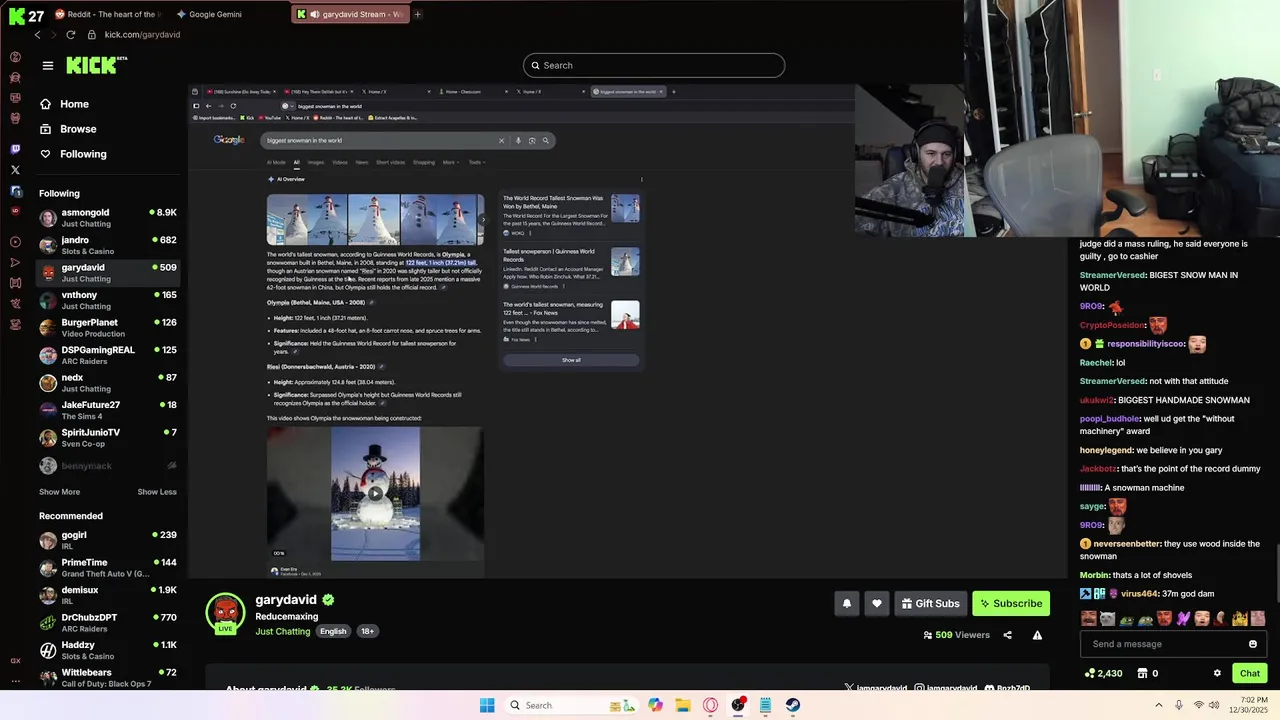Click the share stream icon
Screen dimensions: 1280x720
pyautogui.click(x=1007, y=635)
